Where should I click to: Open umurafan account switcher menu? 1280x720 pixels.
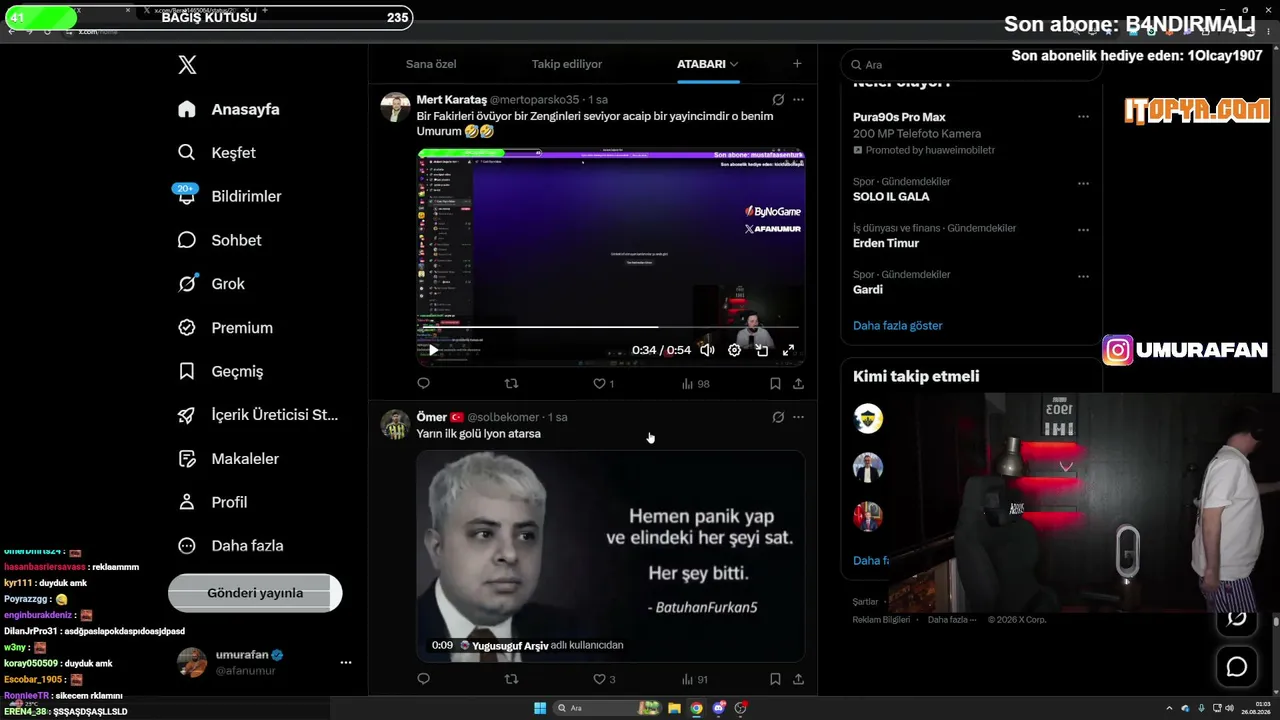click(346, 662)
